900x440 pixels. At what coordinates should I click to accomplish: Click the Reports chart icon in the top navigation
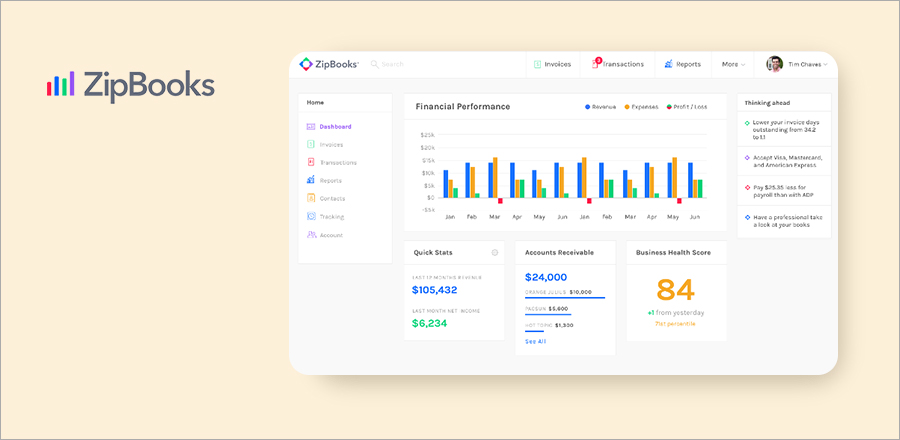tap(668, 64)
